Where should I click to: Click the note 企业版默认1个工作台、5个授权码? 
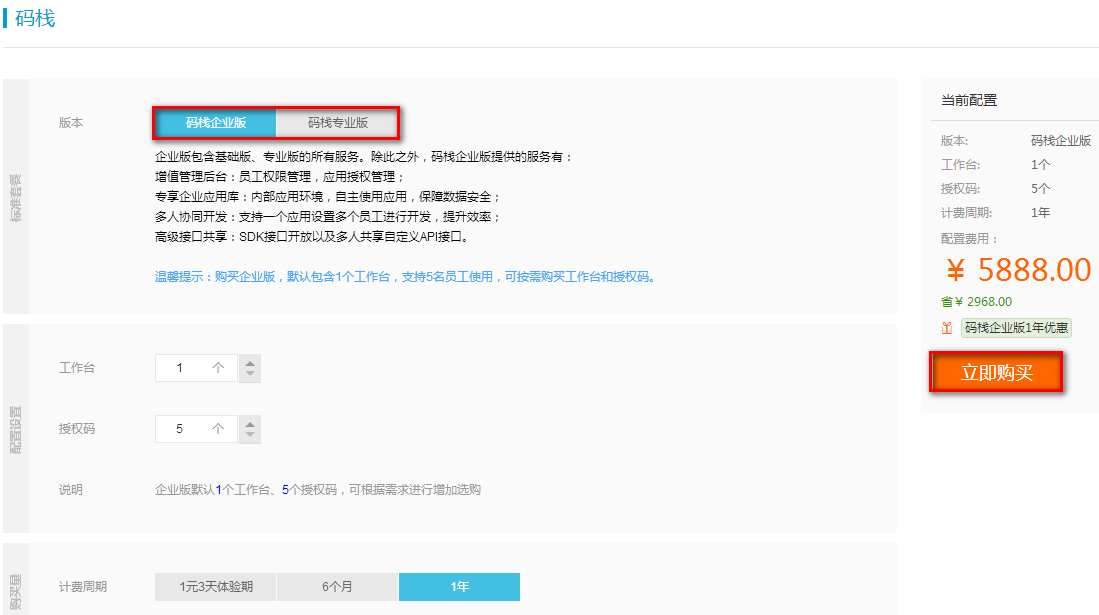coord(318,489)
